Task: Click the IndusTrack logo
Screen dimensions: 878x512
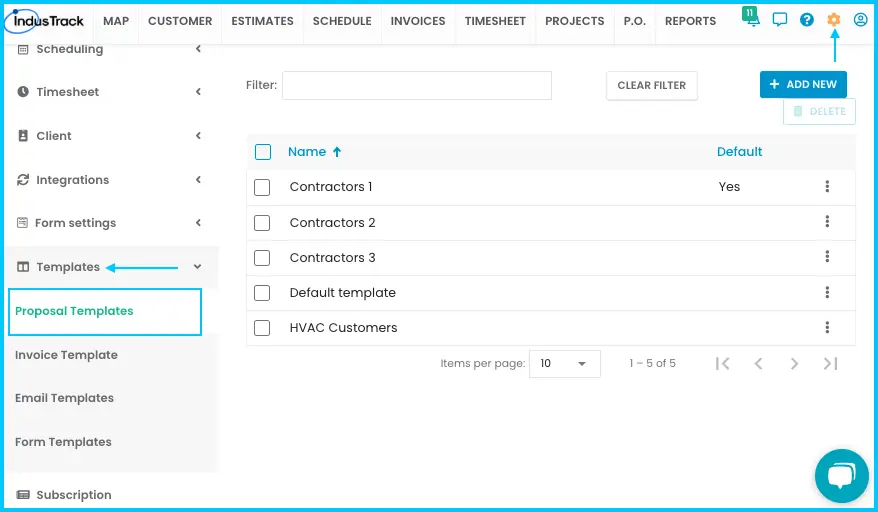Action: 45,21
